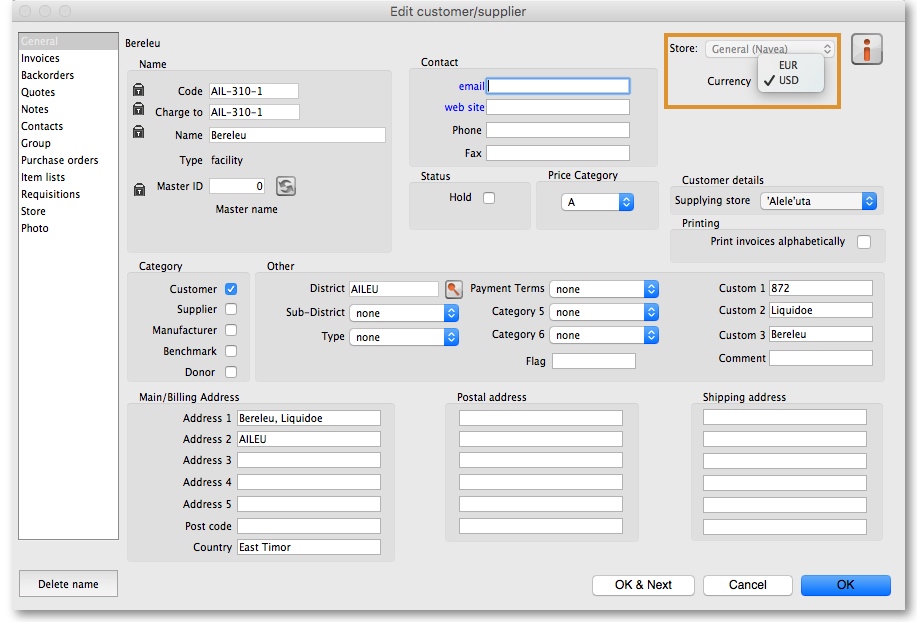Select Invoices in the left sidebar
The image size is (917, 622).
pyautogui.click(x=41, y=59)
